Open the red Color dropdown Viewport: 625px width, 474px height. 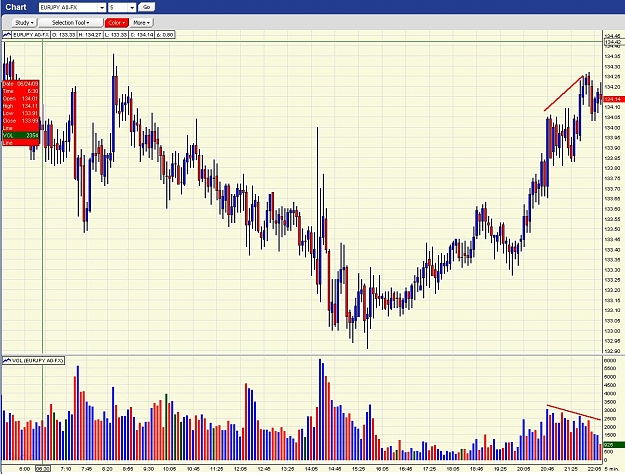click(116, 23)
